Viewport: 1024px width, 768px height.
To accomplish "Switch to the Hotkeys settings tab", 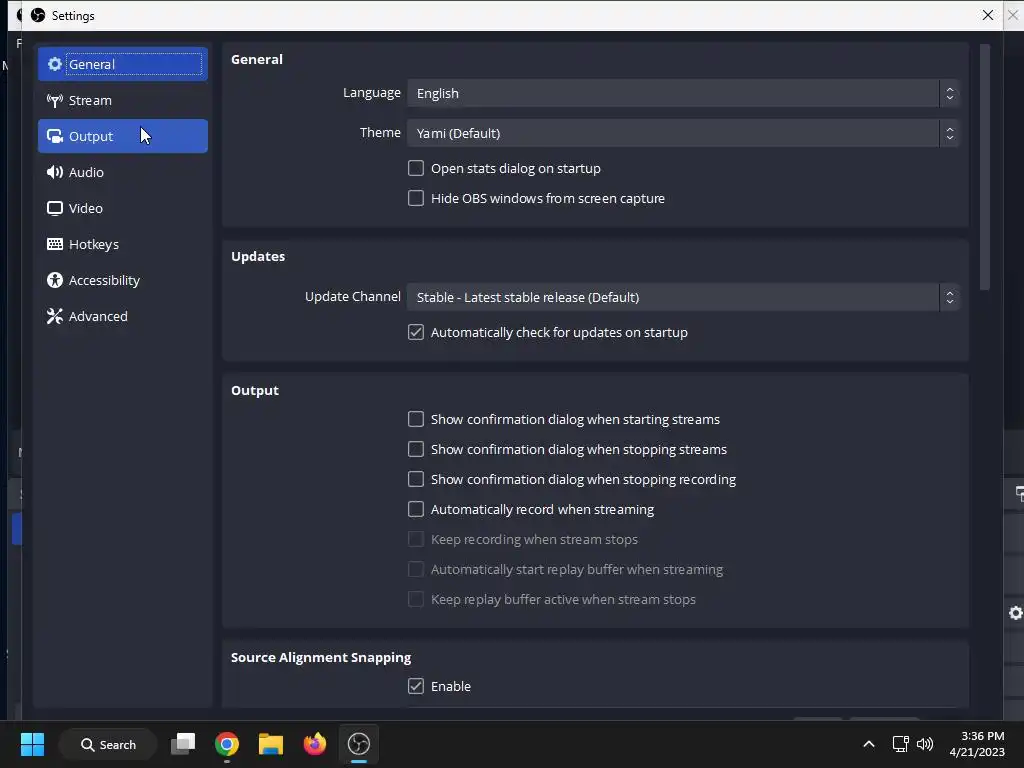I will click(x=123, y=244).
